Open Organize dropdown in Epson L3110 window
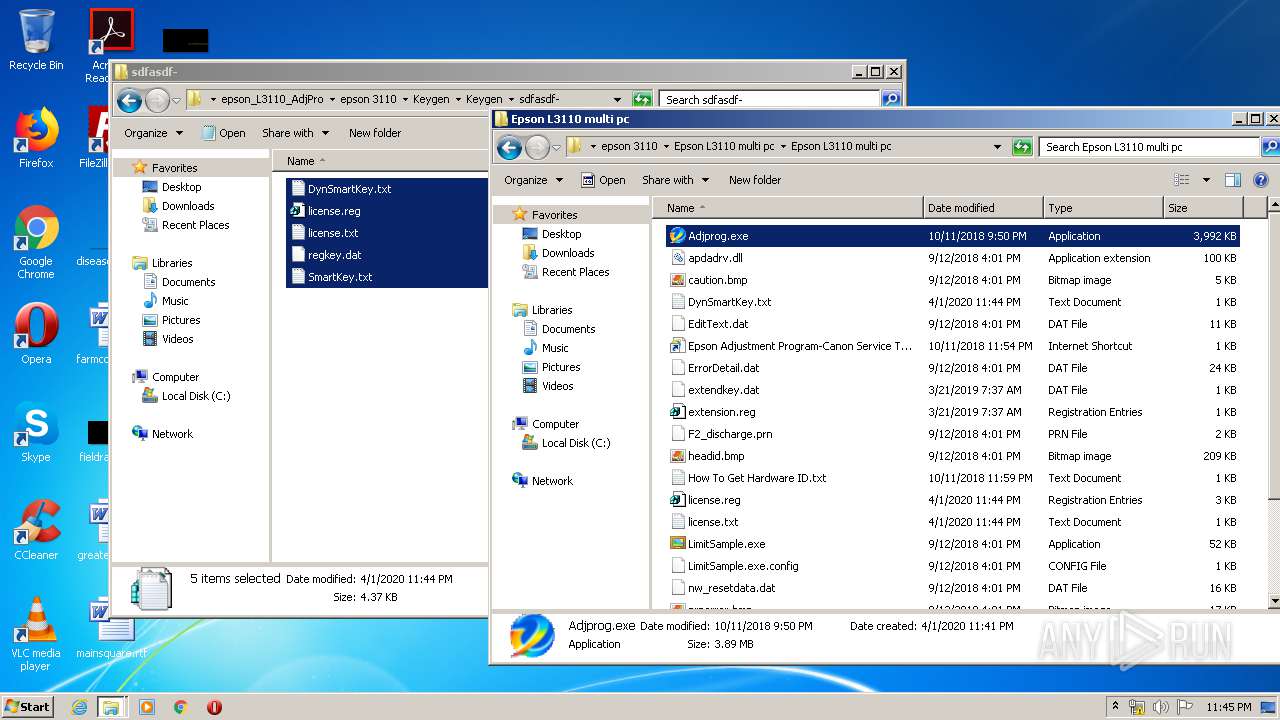This screenshot has width=1280, height=720. coord(533,180)
